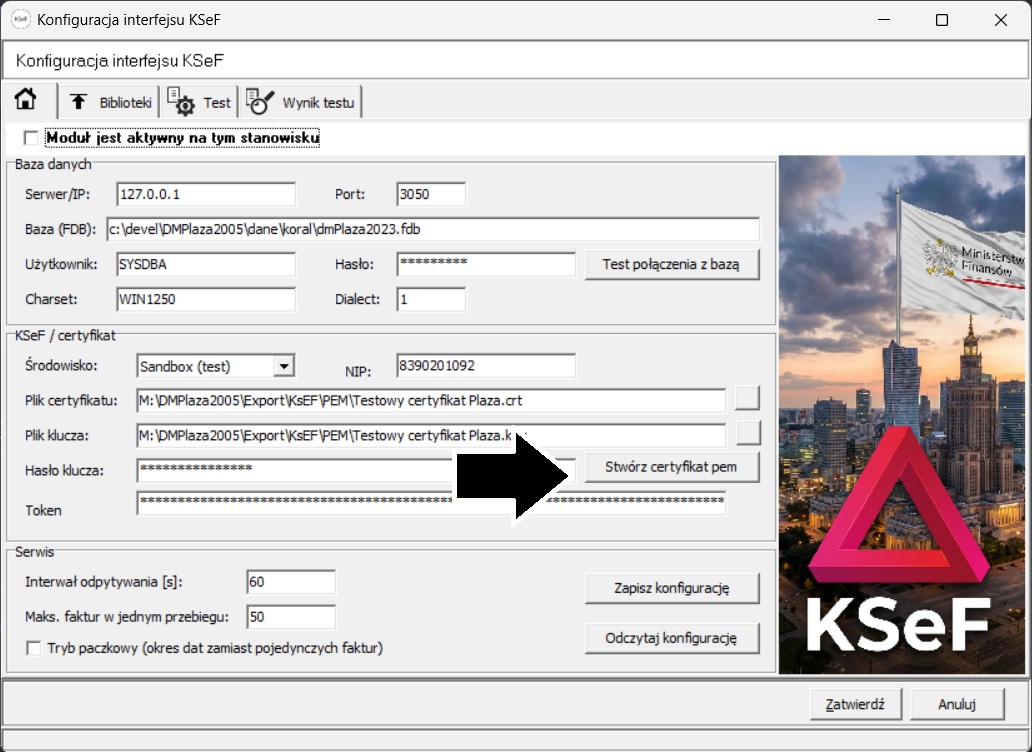Click the Serwer/IP field with 127.0.0.1
Screen dimensions: 1032x752
[x=206, y=194]
